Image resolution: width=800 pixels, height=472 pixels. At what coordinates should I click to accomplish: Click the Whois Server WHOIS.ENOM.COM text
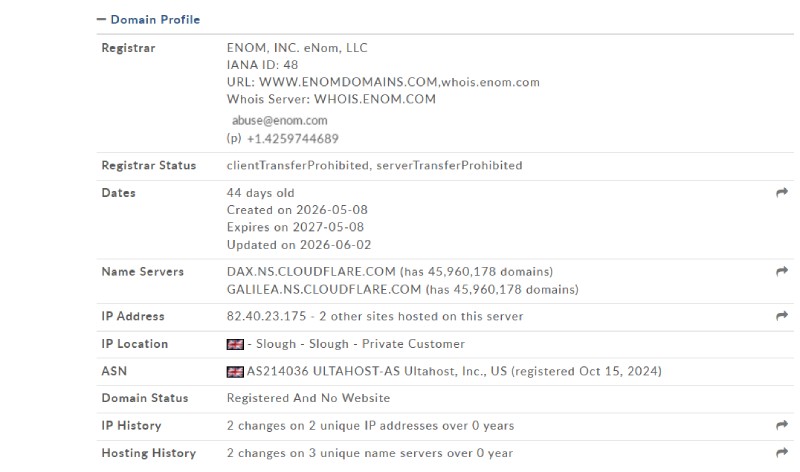pyautogui.click(x=332, y=99)
